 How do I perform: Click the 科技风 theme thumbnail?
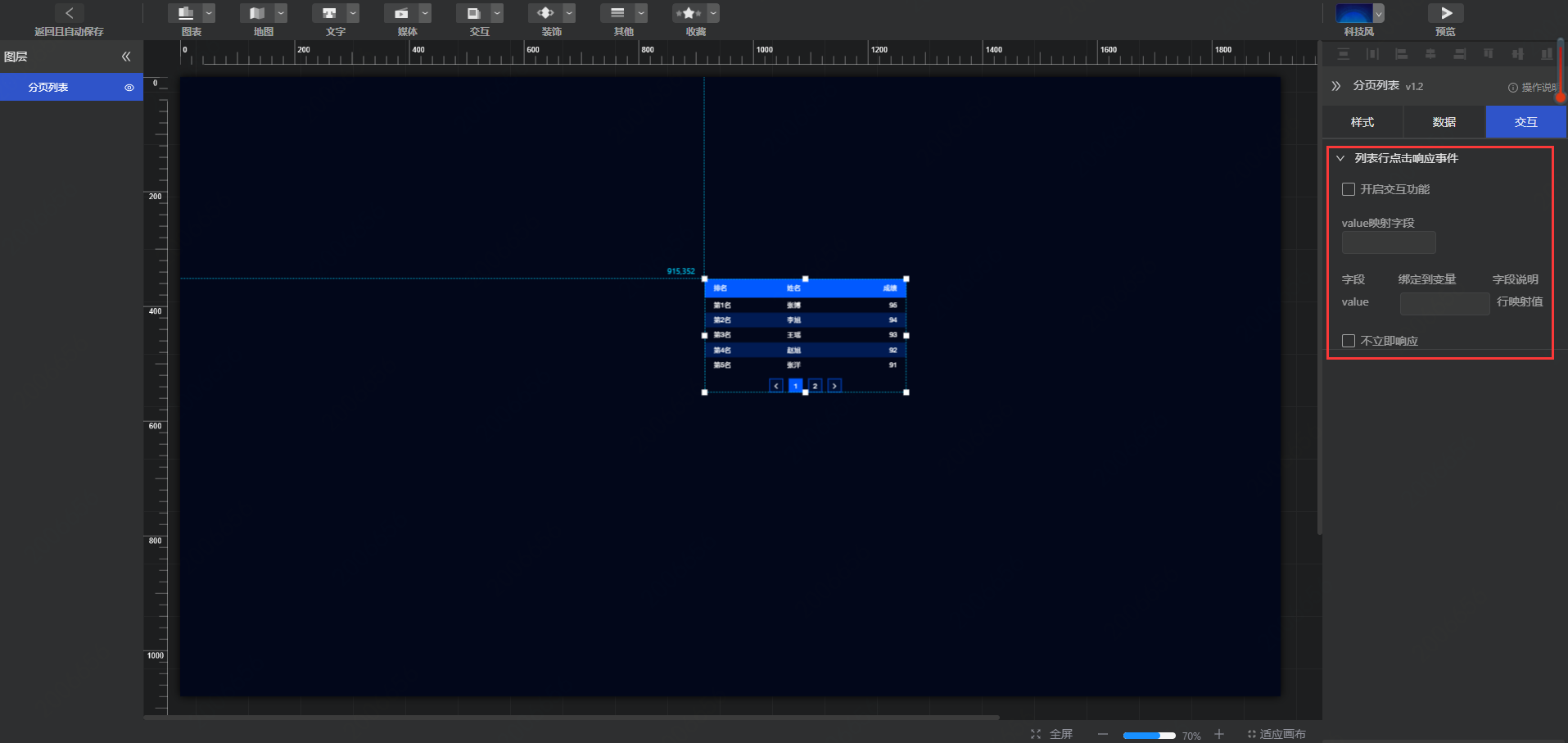click(1354, 13)
